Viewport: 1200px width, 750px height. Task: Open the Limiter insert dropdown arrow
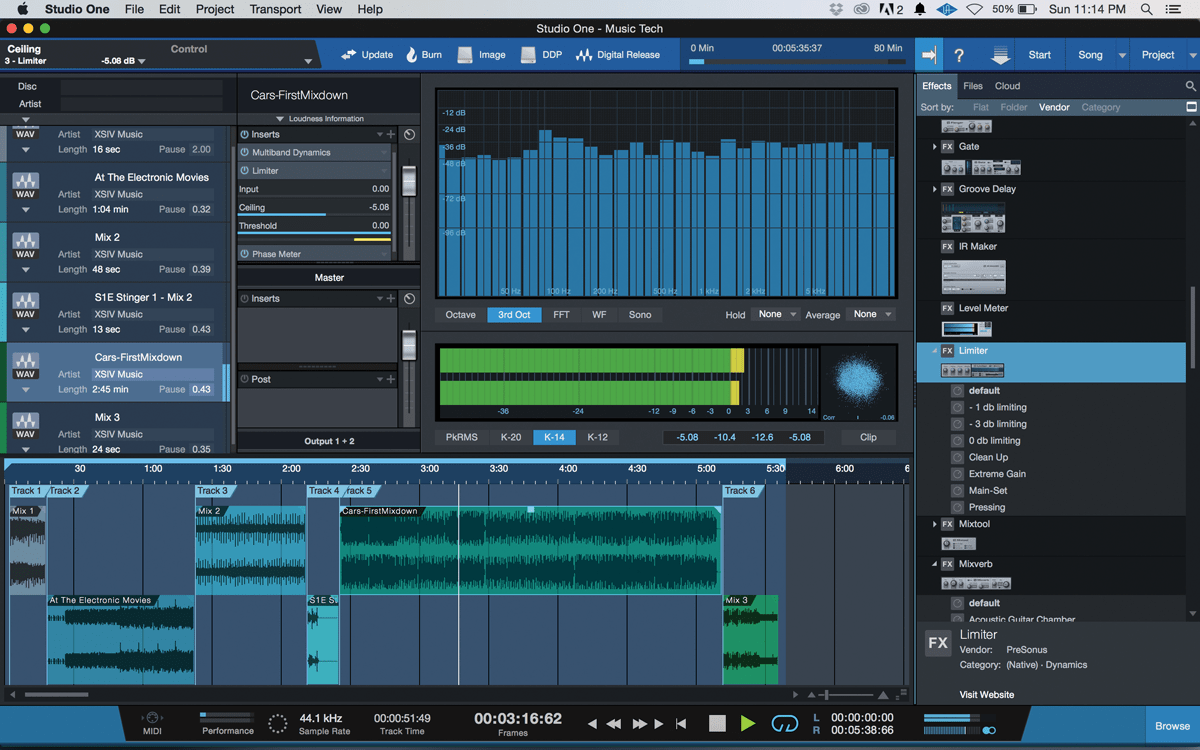click(x=386, y=171)
